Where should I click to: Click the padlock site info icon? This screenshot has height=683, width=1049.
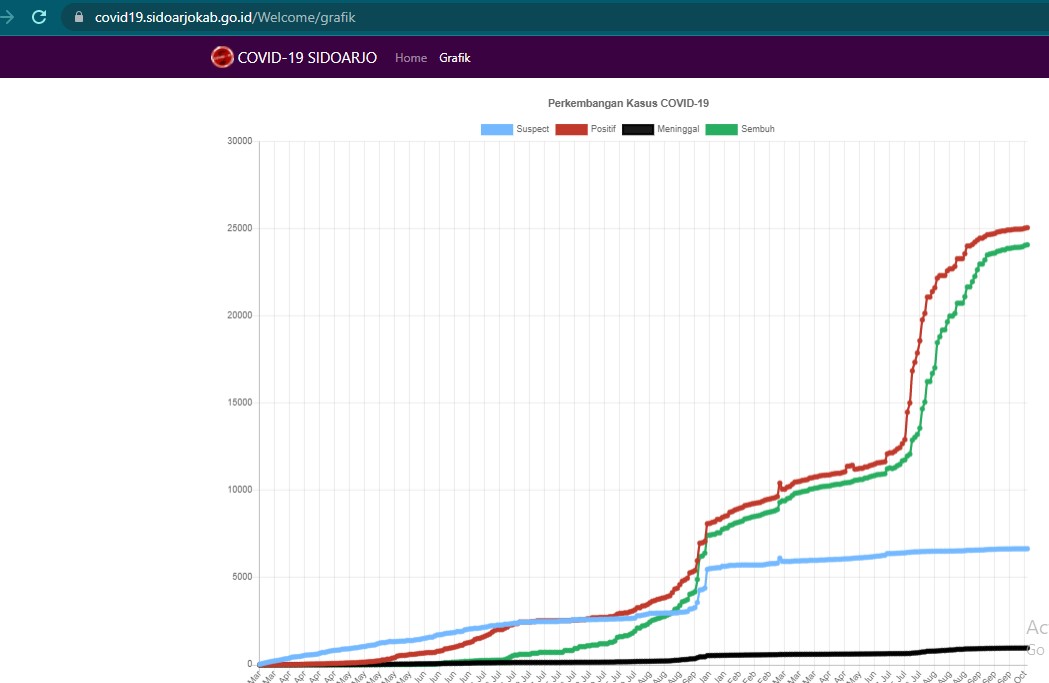coord(80,18)
